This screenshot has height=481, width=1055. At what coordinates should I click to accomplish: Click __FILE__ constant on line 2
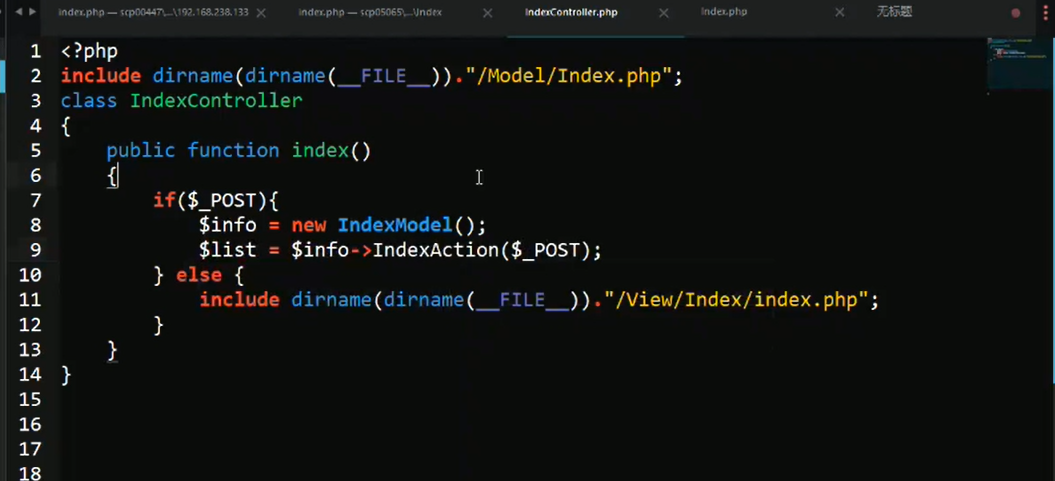pos(383,76)
